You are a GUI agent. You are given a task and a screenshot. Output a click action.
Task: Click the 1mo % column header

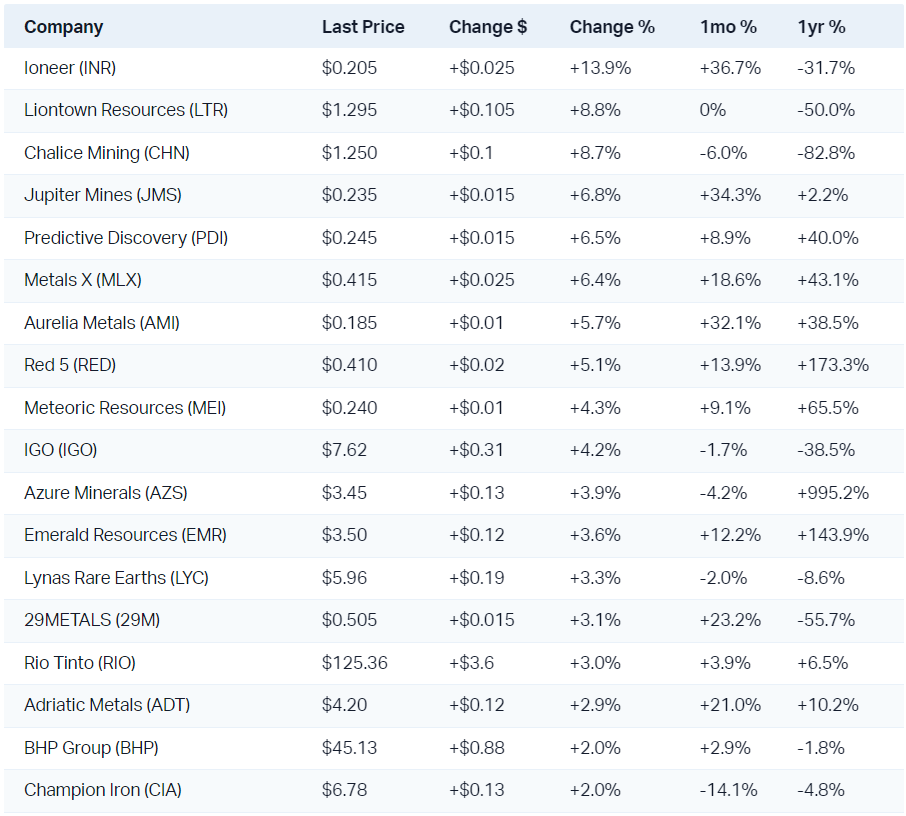[727, 27]
